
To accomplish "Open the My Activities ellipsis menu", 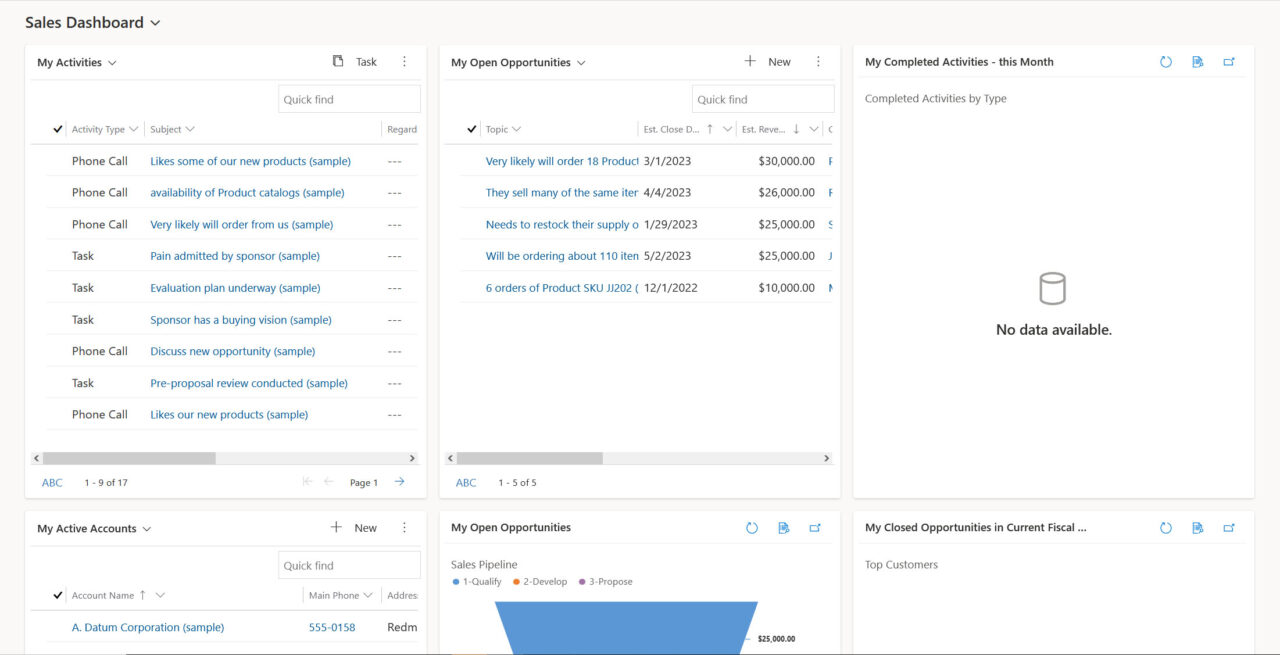I will (404, 61).
